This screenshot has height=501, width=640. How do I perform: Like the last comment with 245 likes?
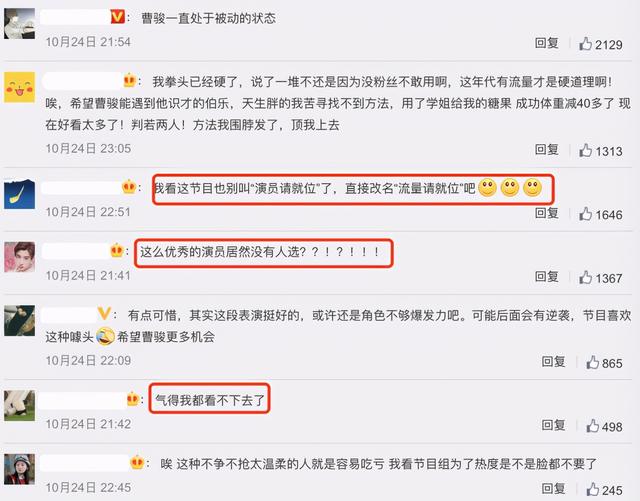(593, 489)
